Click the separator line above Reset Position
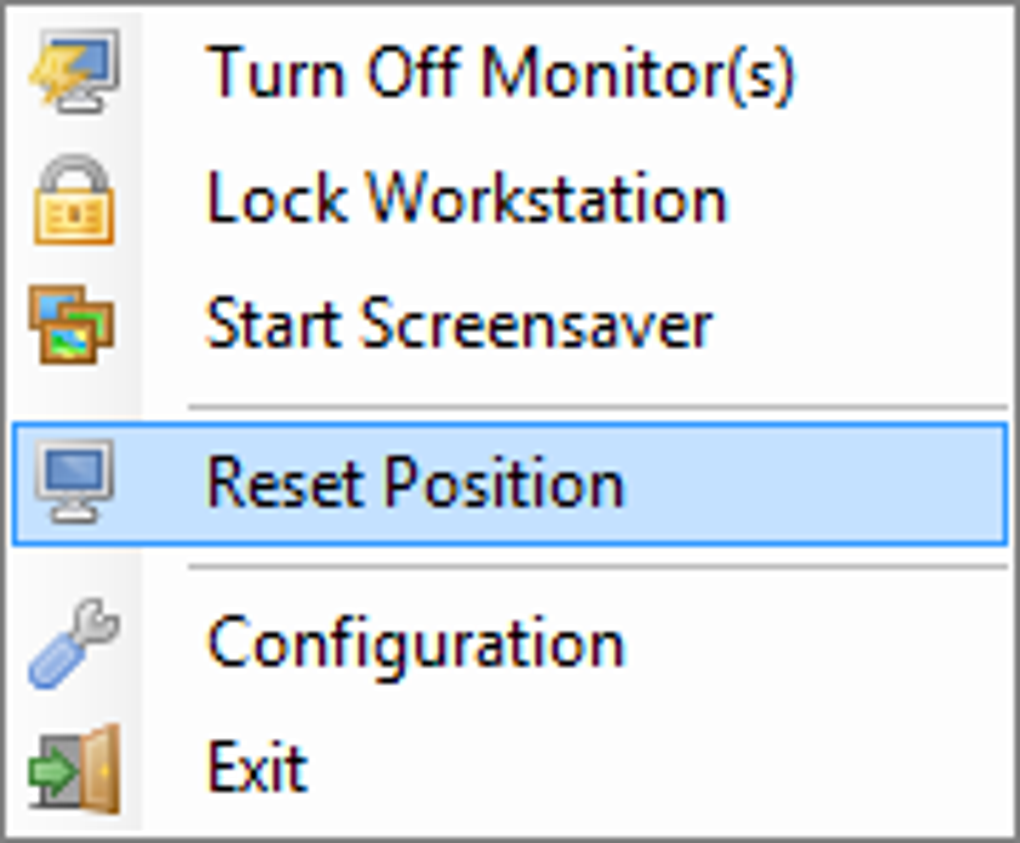1020x843 pixels. (597, 407)
